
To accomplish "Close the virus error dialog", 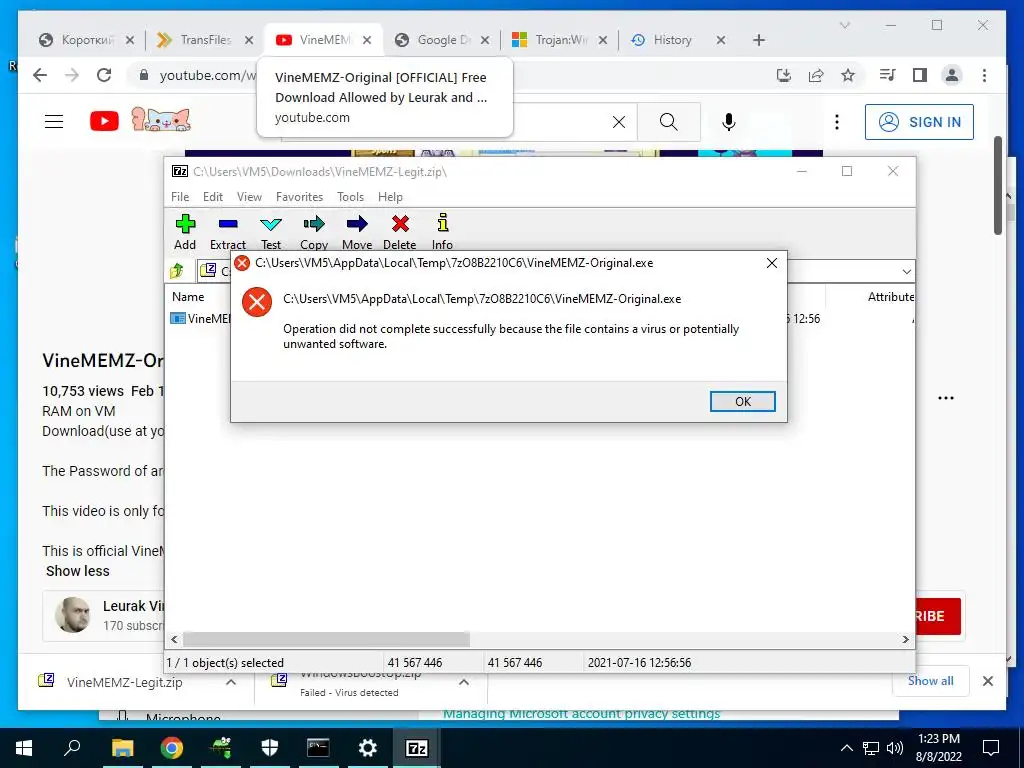I will (772, 263).
